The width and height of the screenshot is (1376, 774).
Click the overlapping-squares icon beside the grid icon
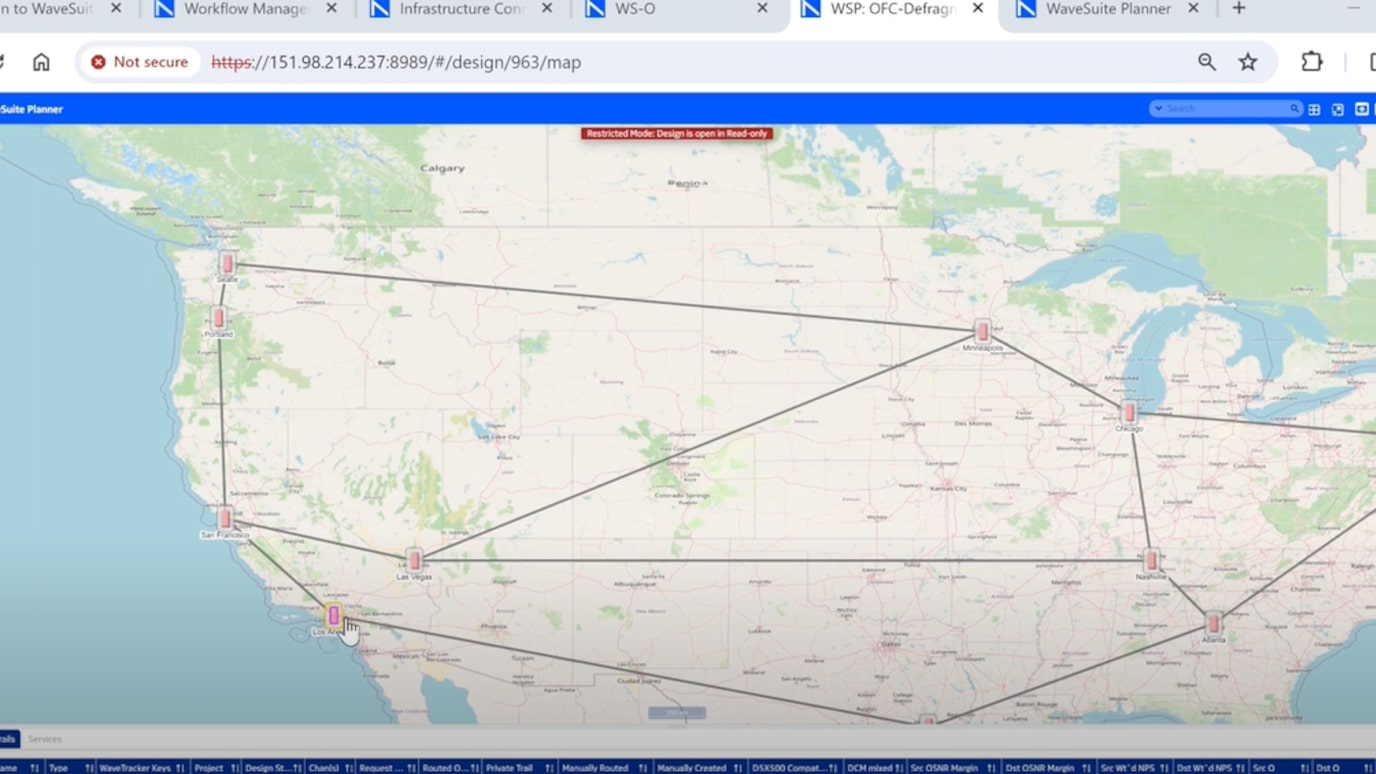(x=1338, y=109)
